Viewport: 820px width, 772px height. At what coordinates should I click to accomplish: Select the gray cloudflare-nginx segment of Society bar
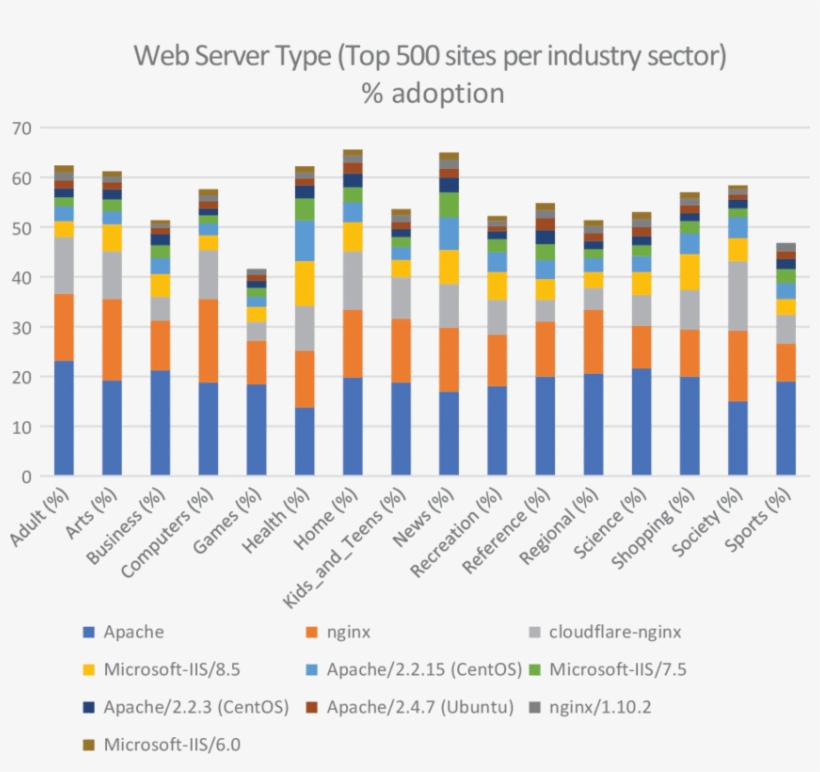(738, 296)
